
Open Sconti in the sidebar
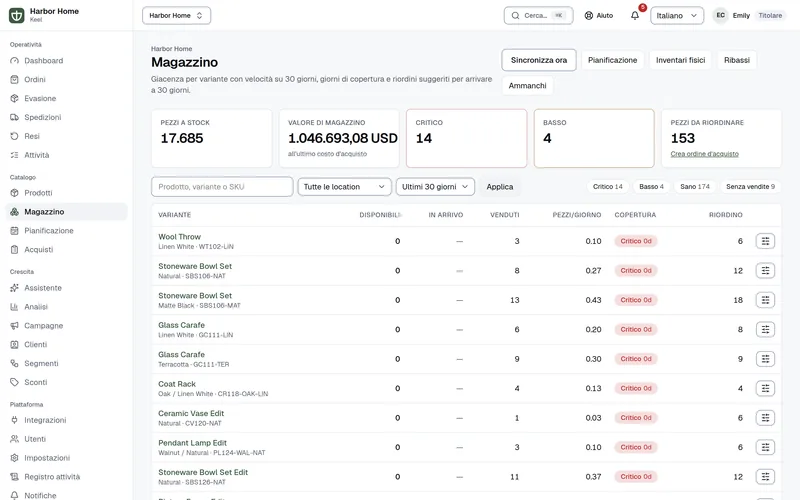click(66, 382)
